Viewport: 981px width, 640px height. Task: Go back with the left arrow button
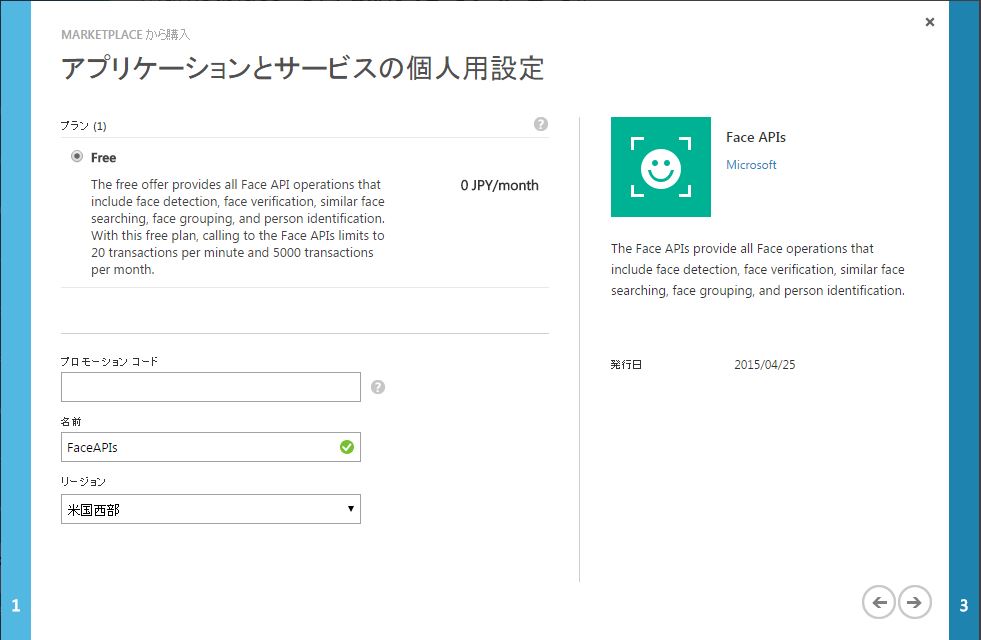coord(879,602)
